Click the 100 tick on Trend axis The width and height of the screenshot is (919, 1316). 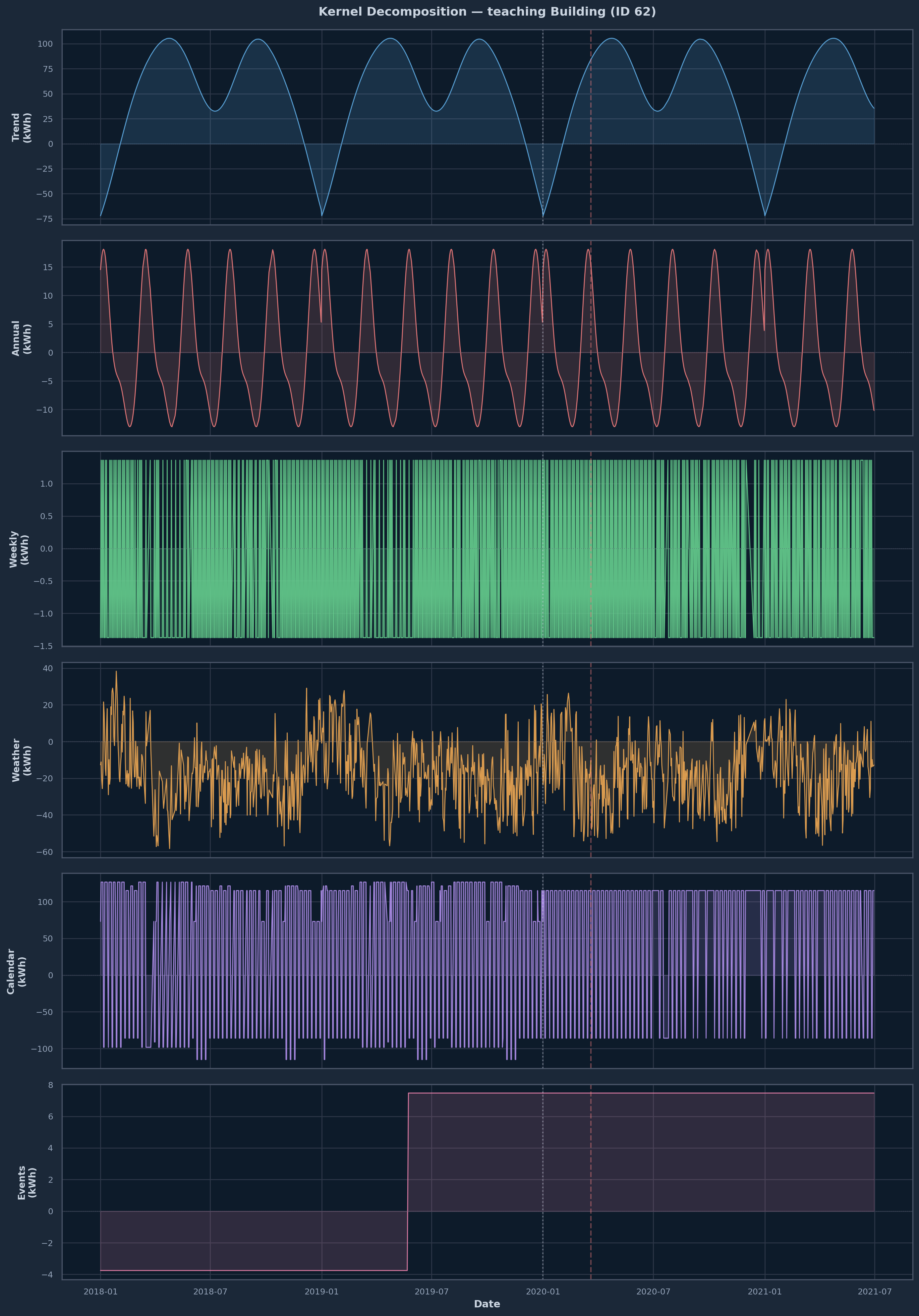click(x=45, y=44)
